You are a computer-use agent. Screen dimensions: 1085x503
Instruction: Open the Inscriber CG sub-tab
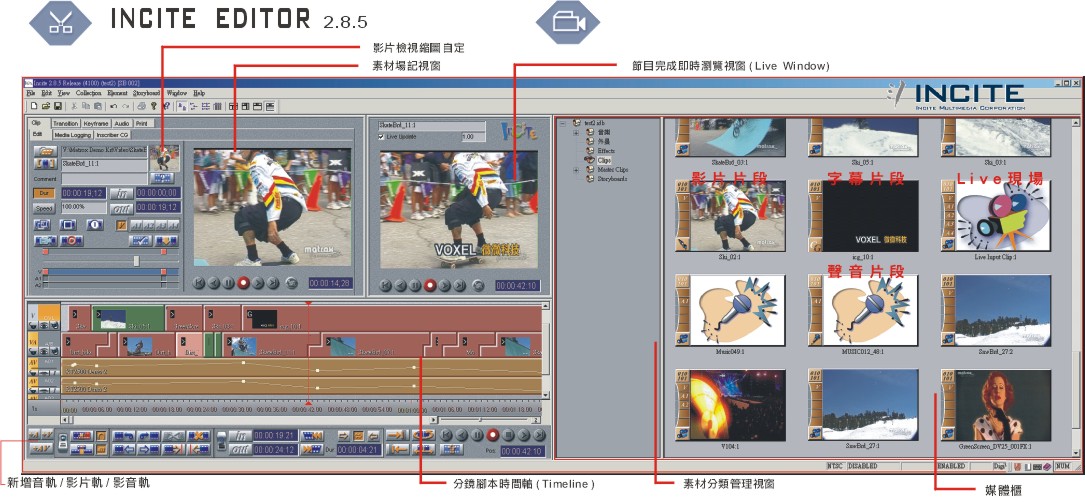click(112, 135)
